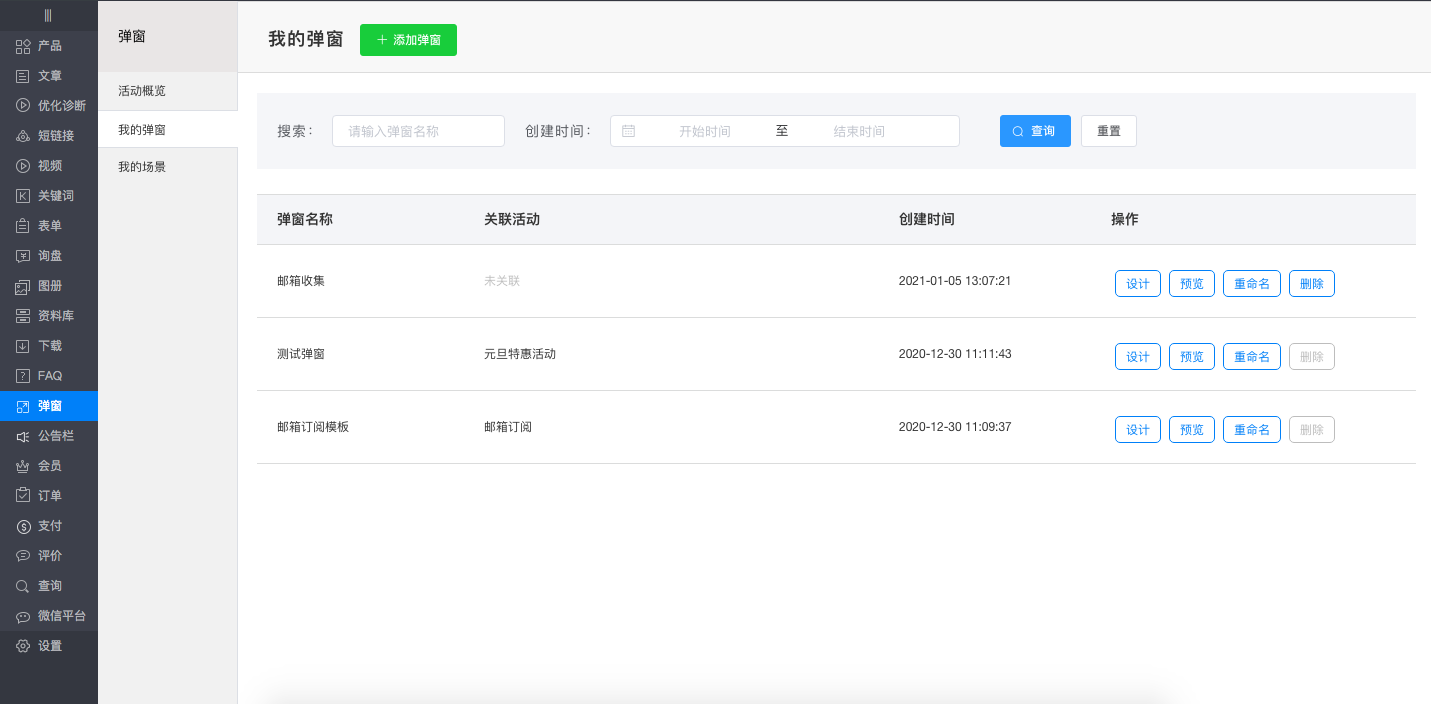Click the Payment (支付) dollar icon

23,526
